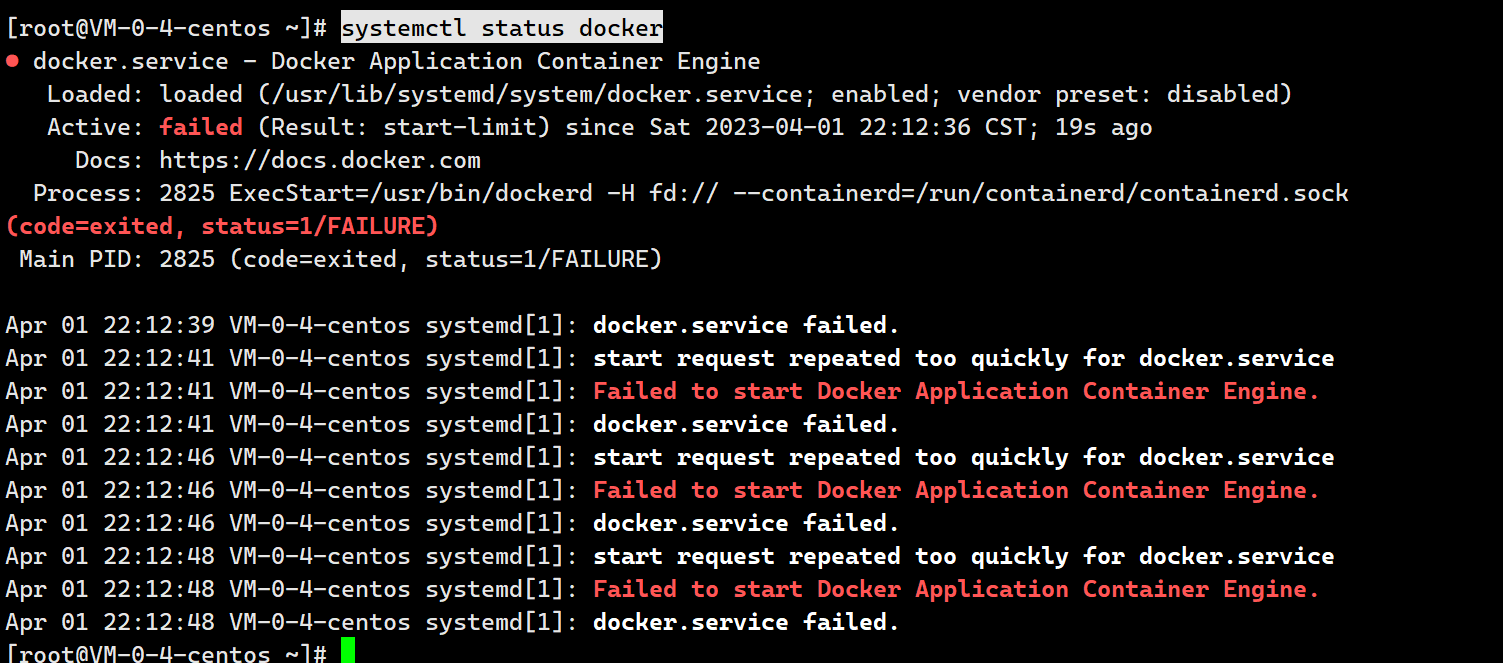Image resolution: width=1503 pixels, height=663 pixels.
Task: Click the highlighted systemctl status docker command
Action: (502, 28)
